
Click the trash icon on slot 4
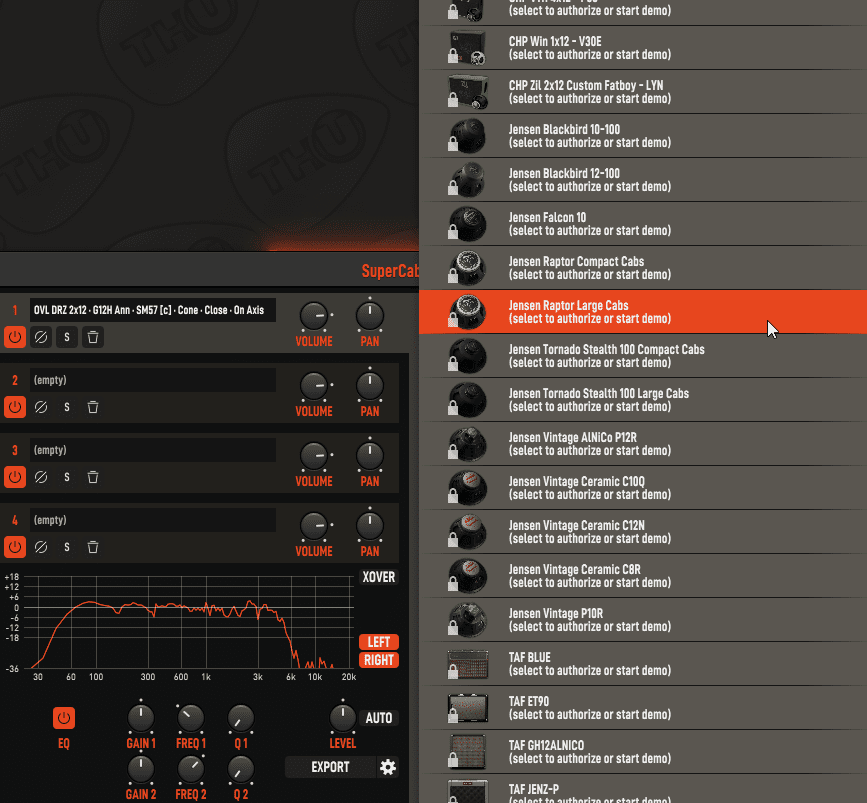click(93, 548)
